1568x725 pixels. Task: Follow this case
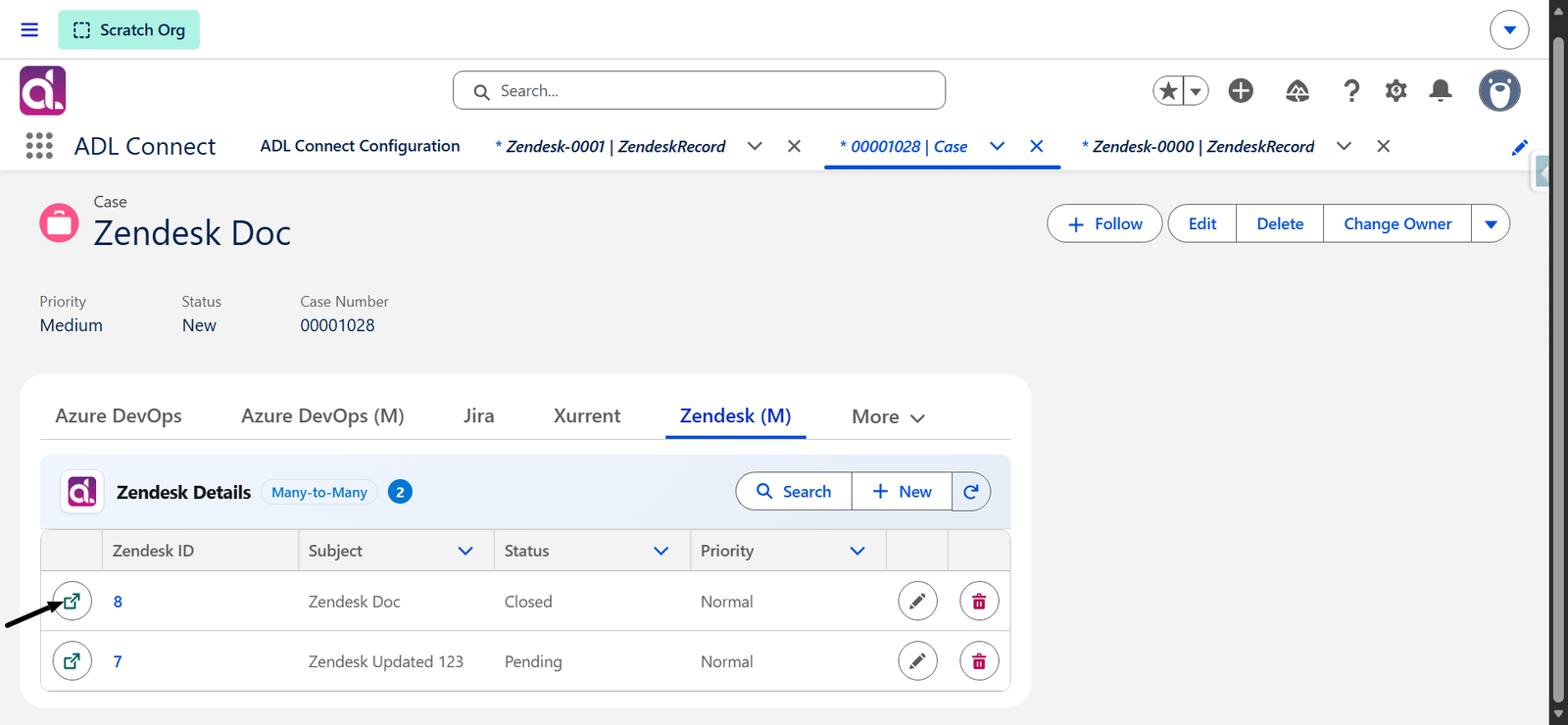click(1104, 223)
